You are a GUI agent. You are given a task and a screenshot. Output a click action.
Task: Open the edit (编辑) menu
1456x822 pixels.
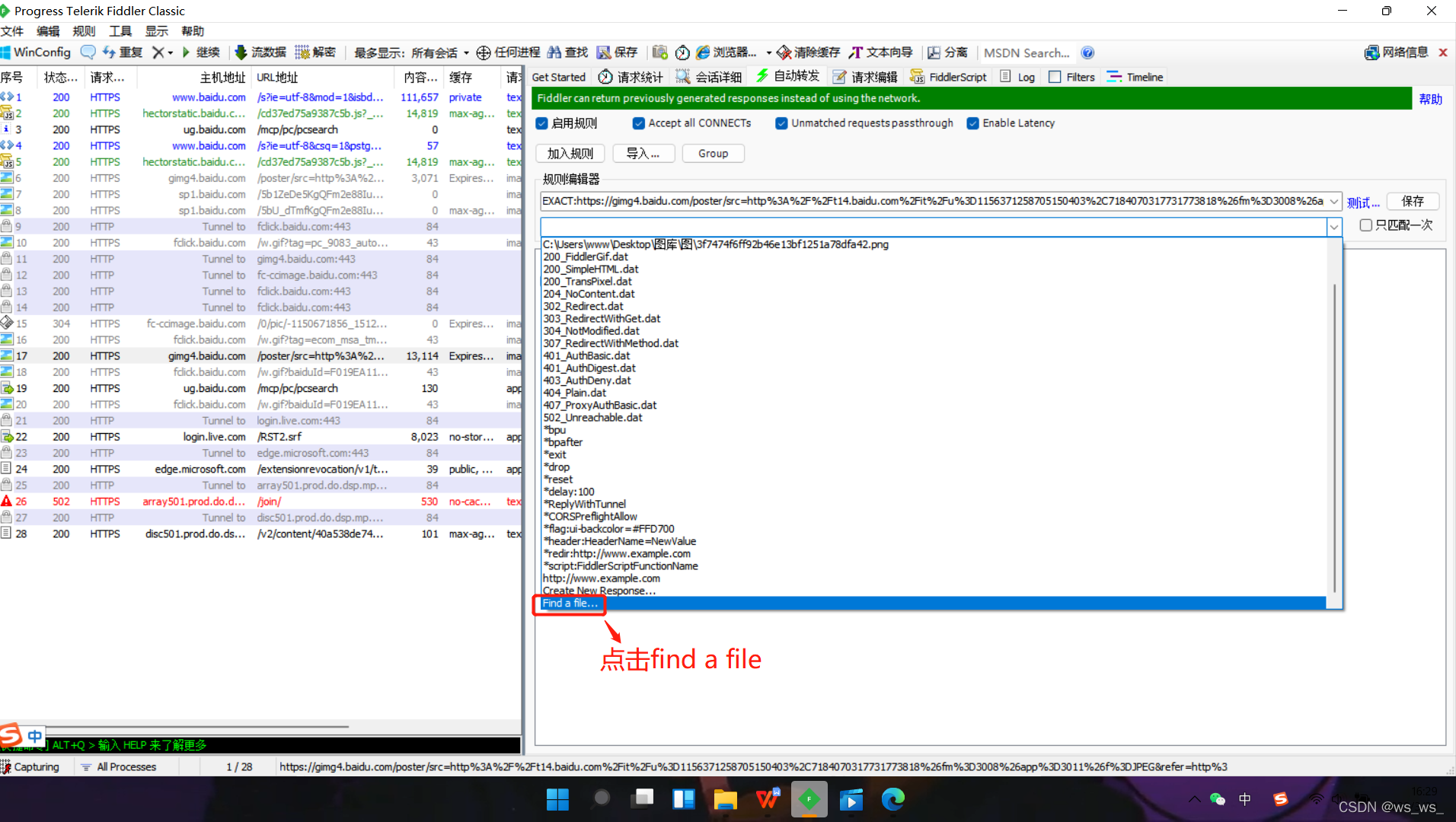tap(48, 31)
